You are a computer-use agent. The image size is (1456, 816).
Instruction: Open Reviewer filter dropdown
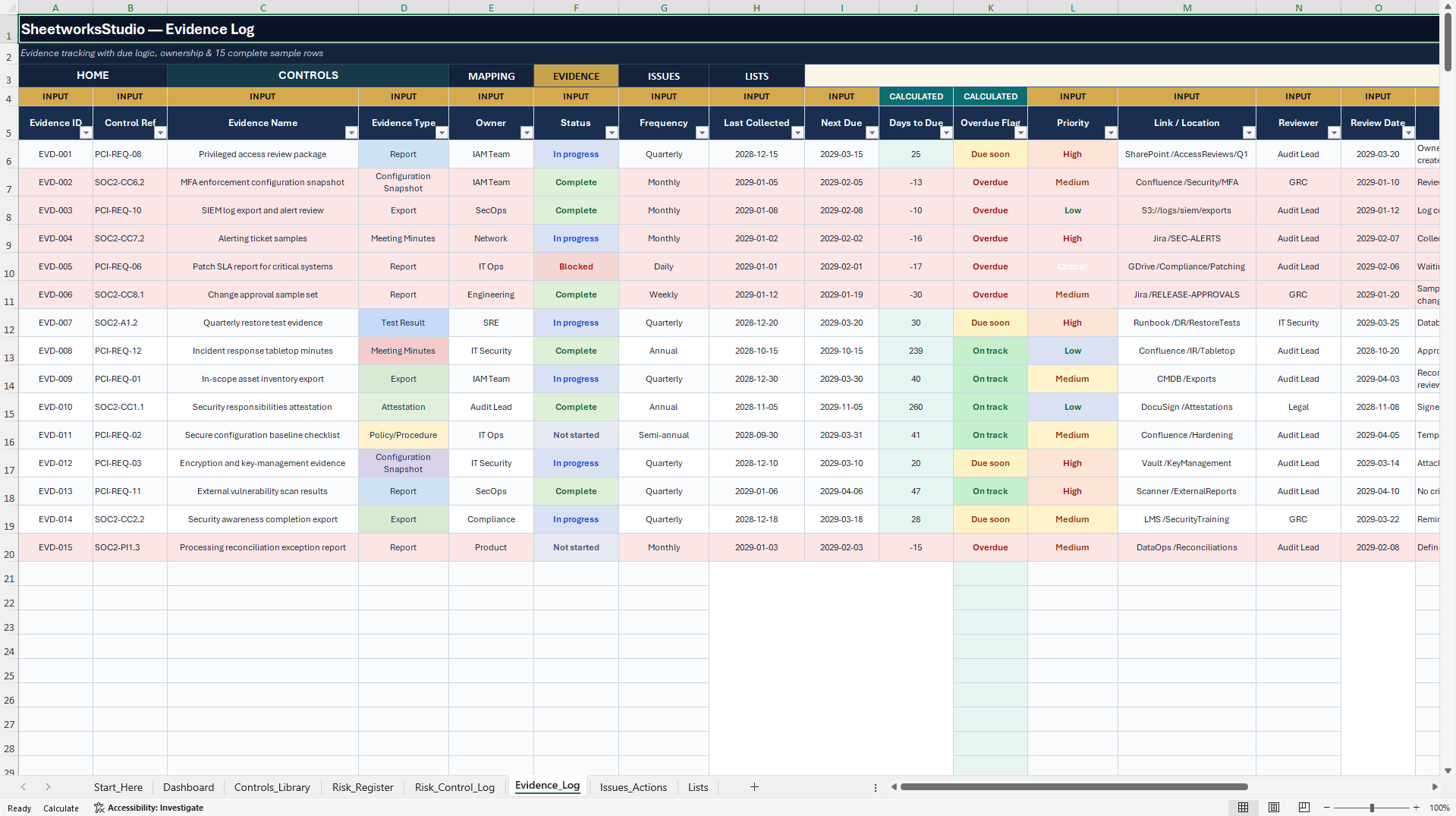coord(1334,133)
